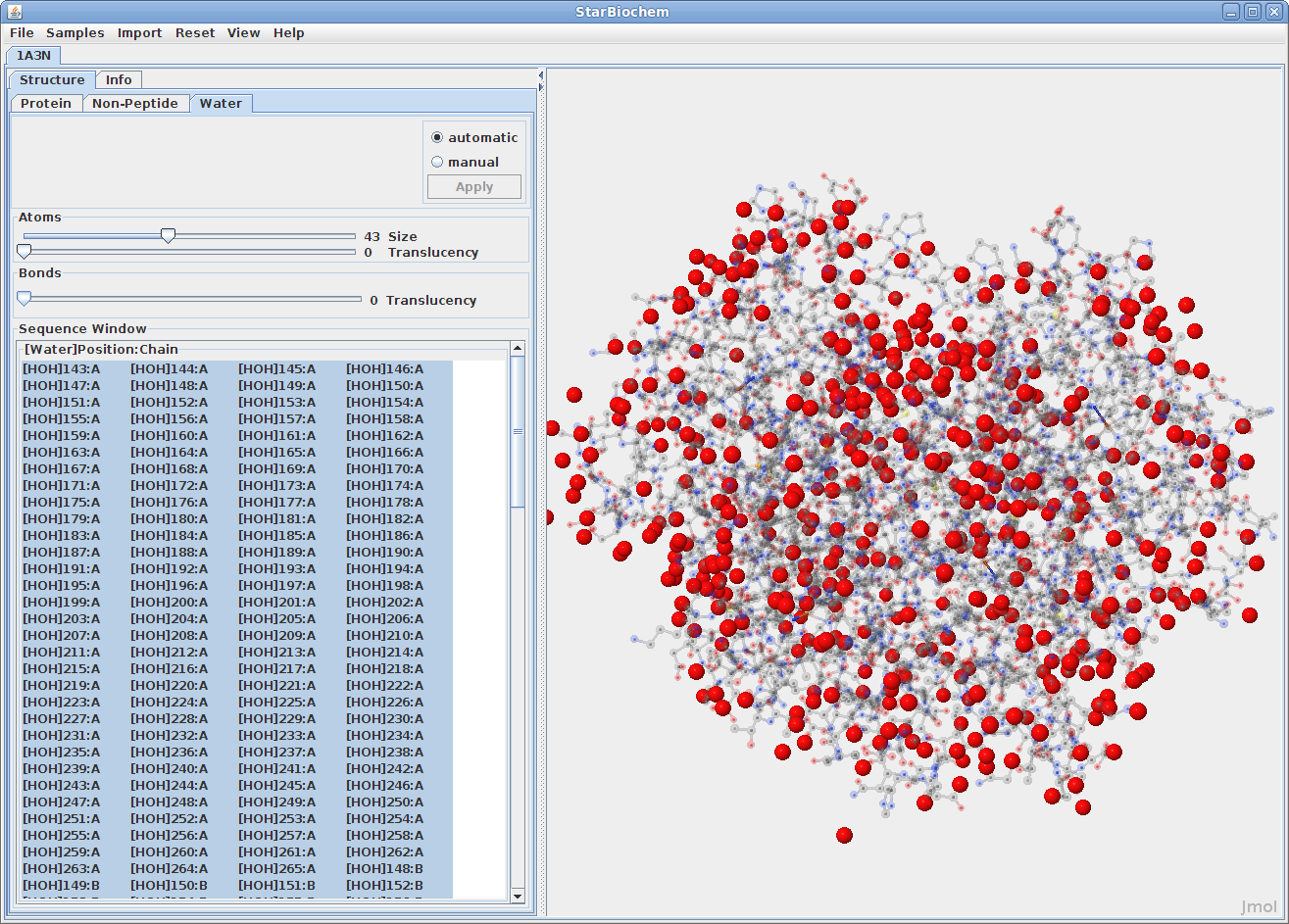Select water residue [HOH]224:A
1289x924 pixels.
click(170, 702)
